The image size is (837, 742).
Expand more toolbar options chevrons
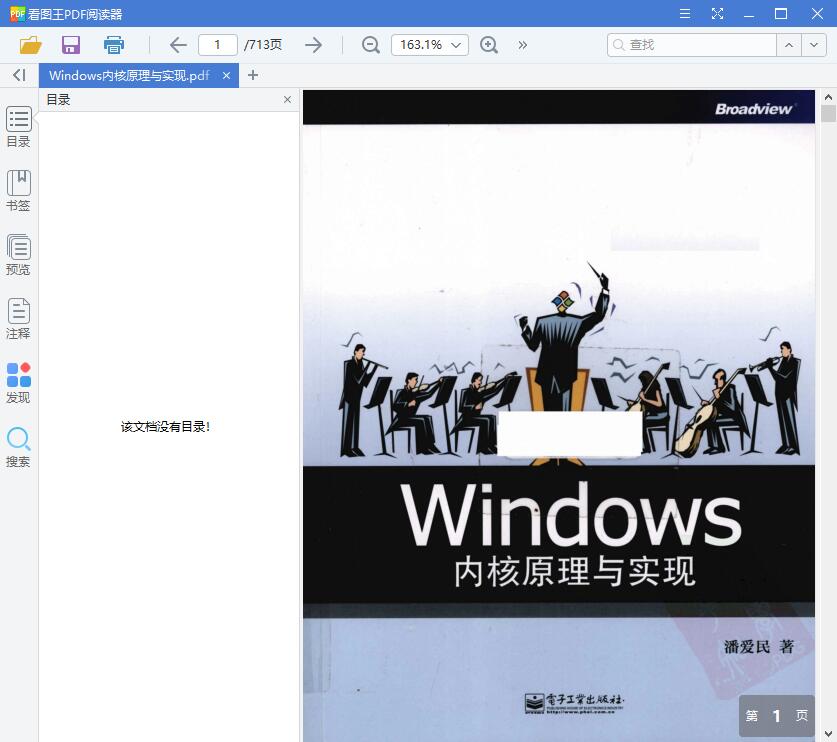523,45
